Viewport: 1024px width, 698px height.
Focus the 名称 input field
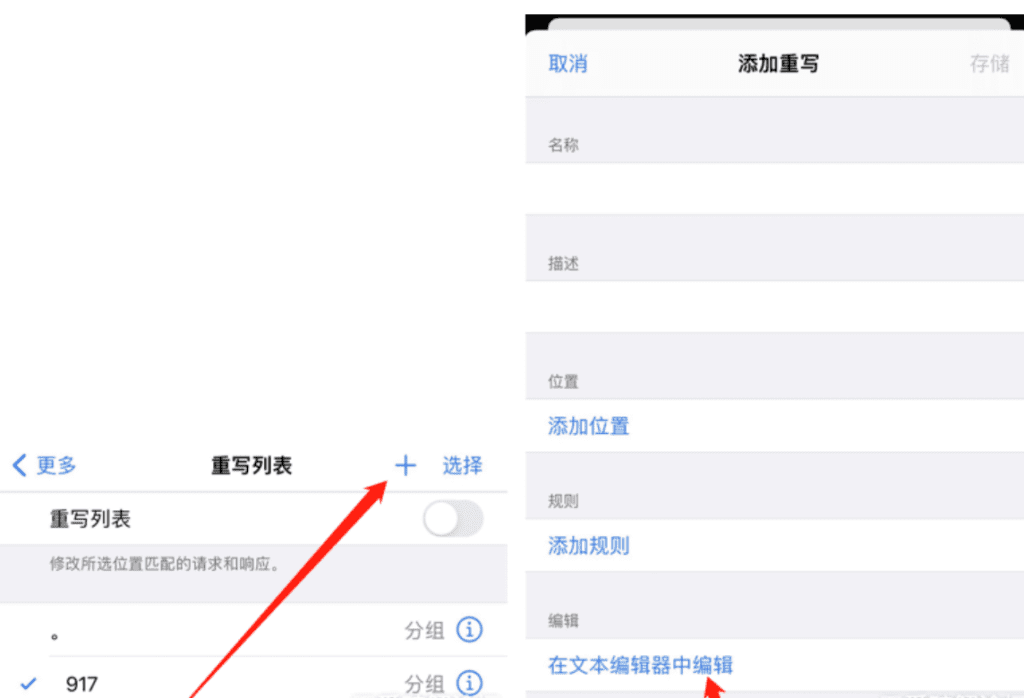click(775, 189)
